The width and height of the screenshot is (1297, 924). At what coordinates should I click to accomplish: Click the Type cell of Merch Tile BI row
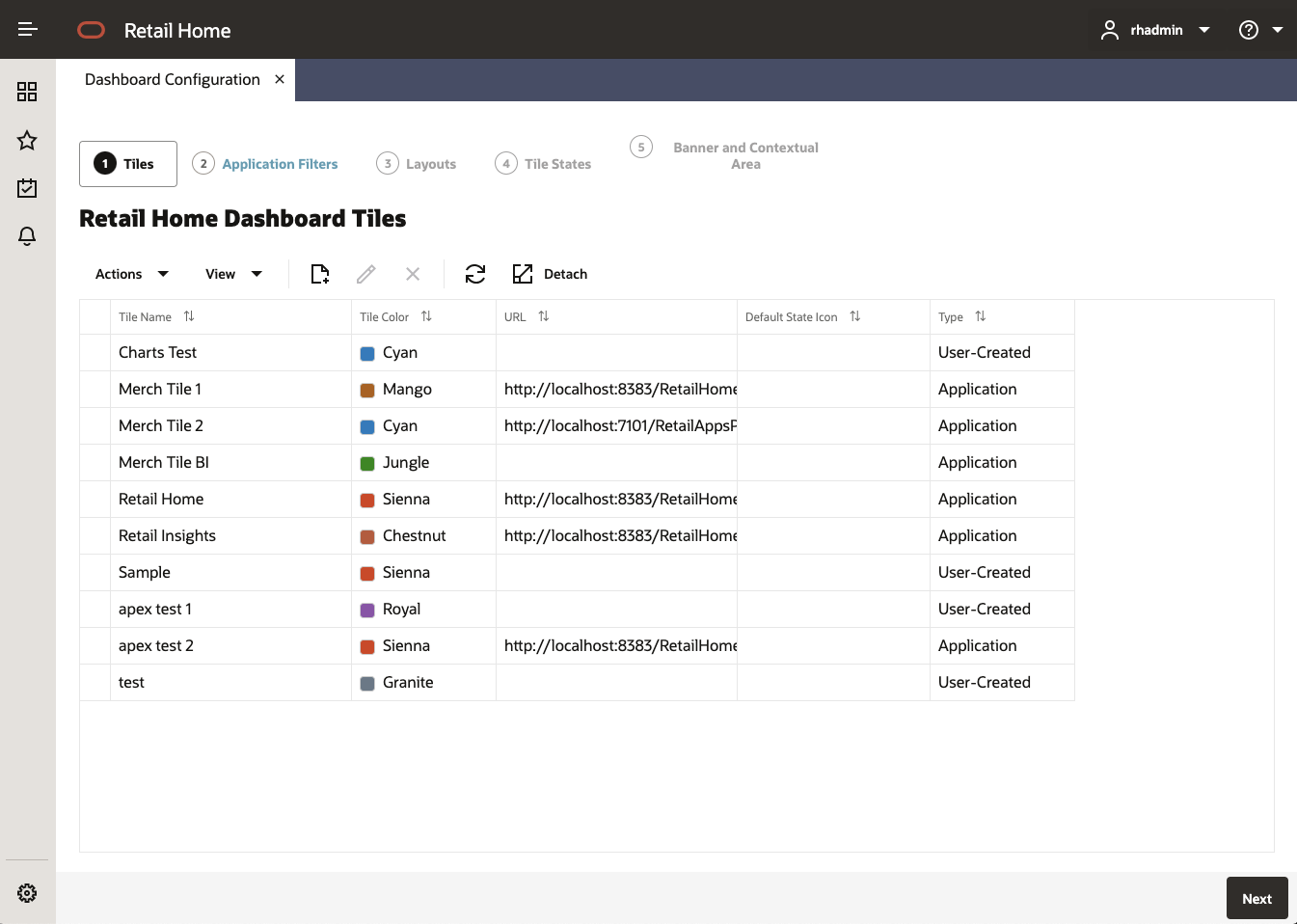[x=1003, y=463]
